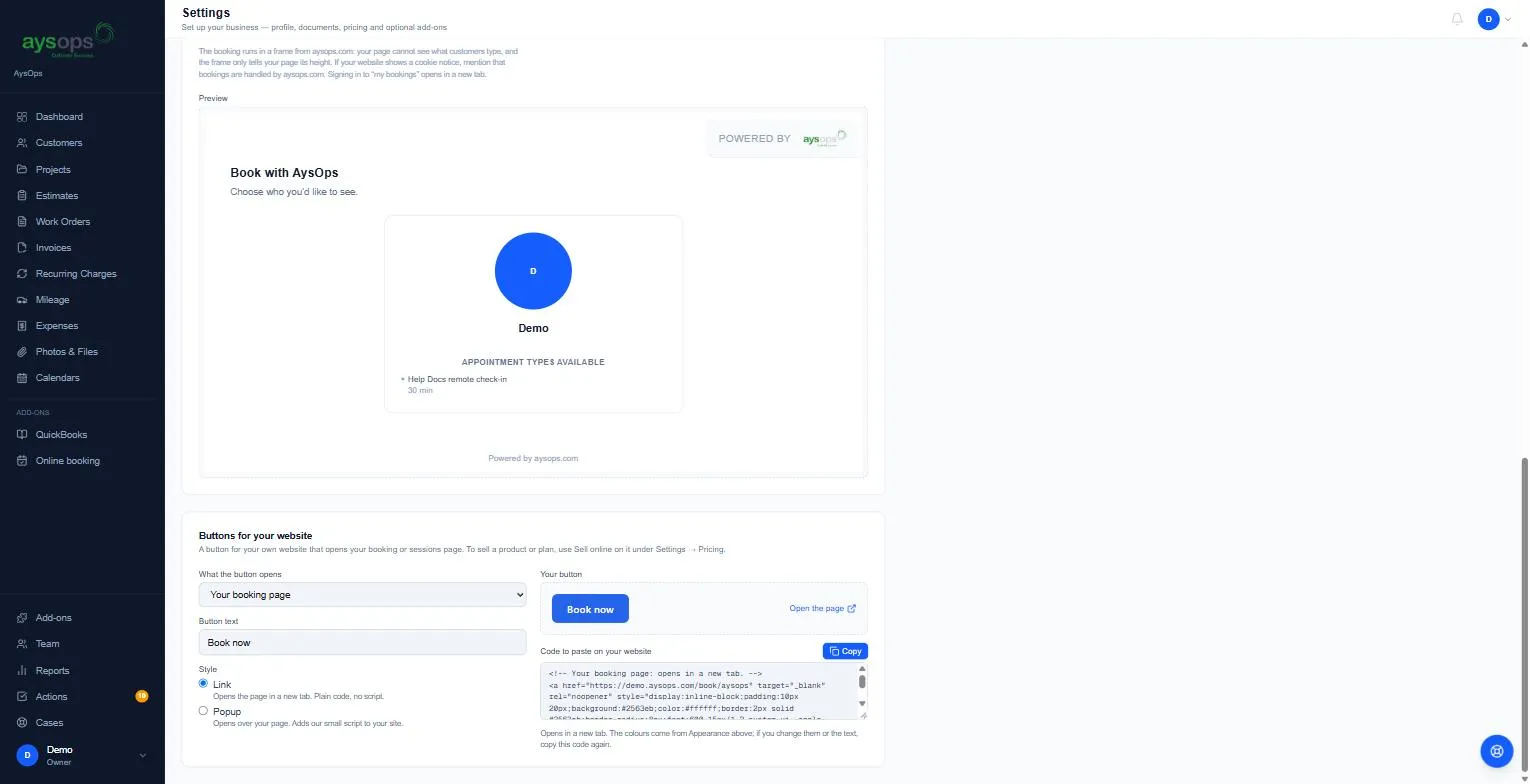This screenshot has height=784, width=1530.
Task: Click "Powered by aysops.com" in the preview
Action: click(533, 458)
